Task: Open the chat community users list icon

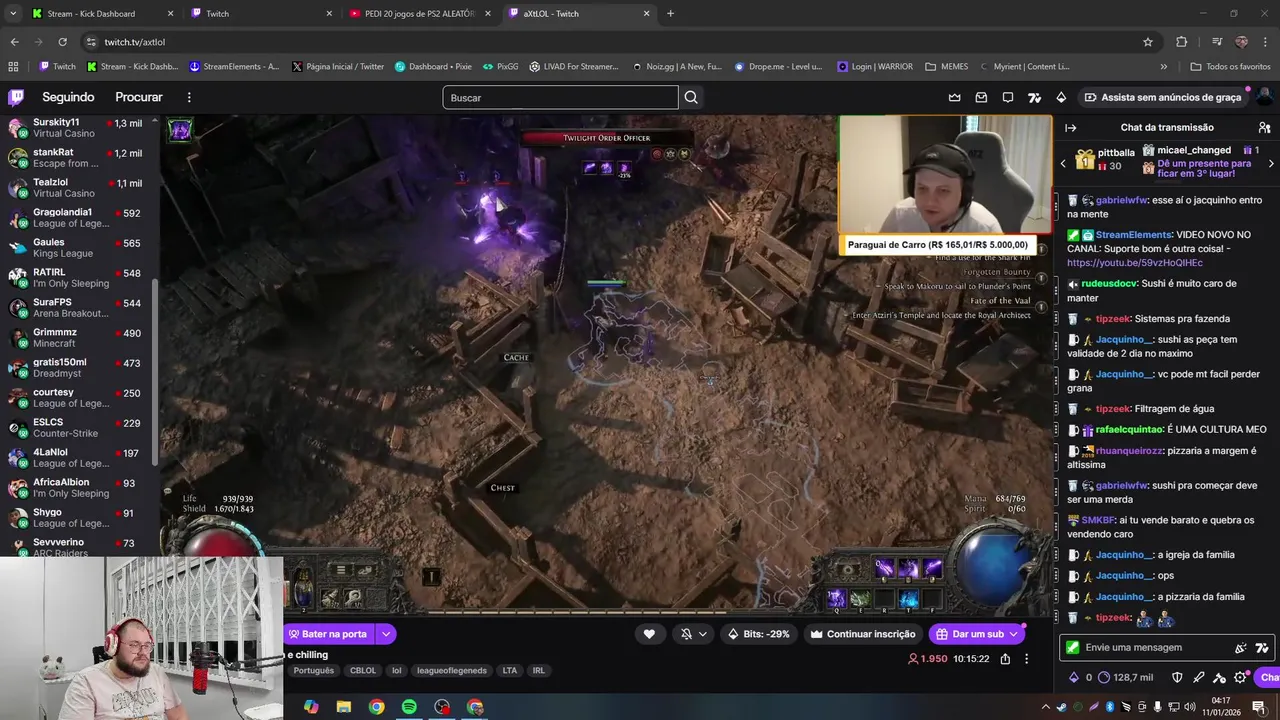Action: 1264,128
